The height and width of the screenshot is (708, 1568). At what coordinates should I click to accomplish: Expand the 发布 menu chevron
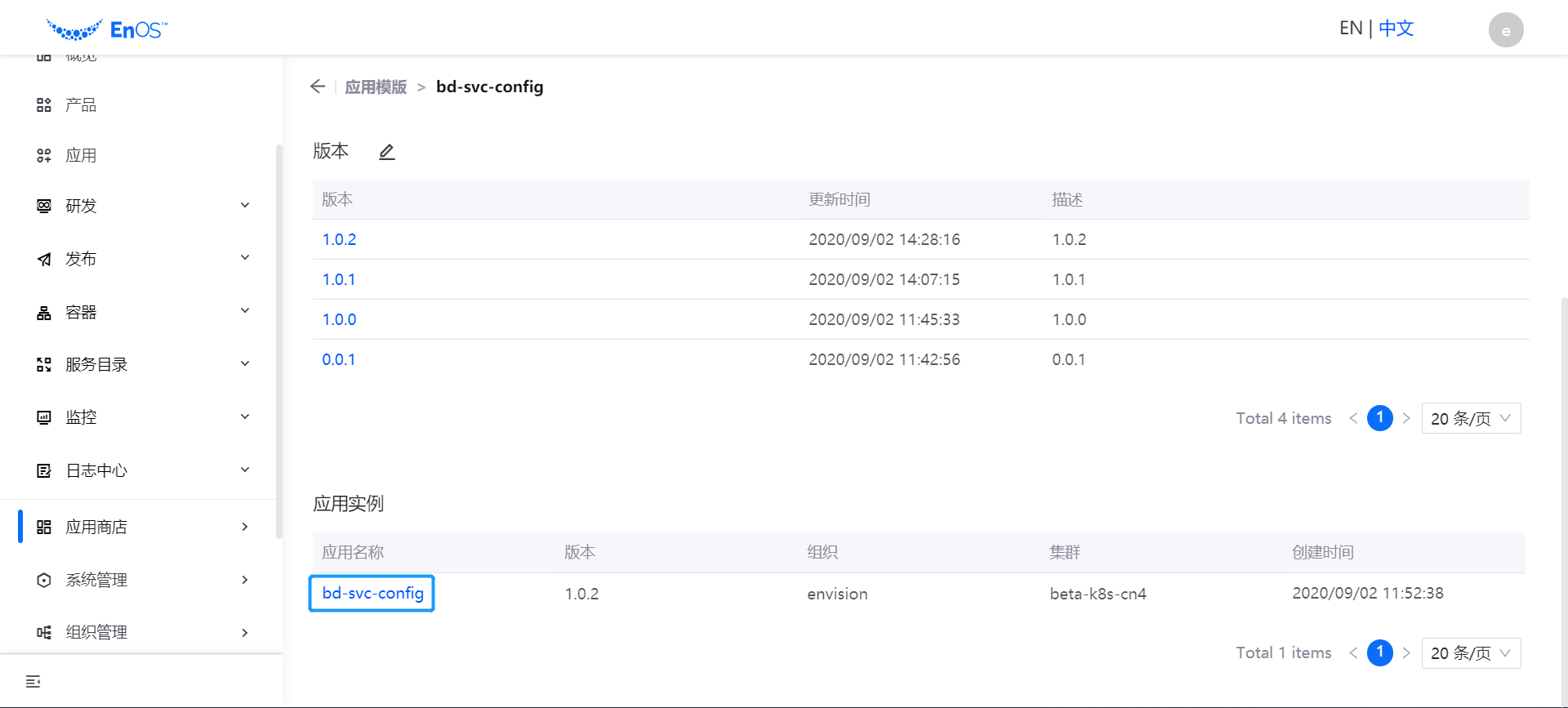tap(245, 257)
